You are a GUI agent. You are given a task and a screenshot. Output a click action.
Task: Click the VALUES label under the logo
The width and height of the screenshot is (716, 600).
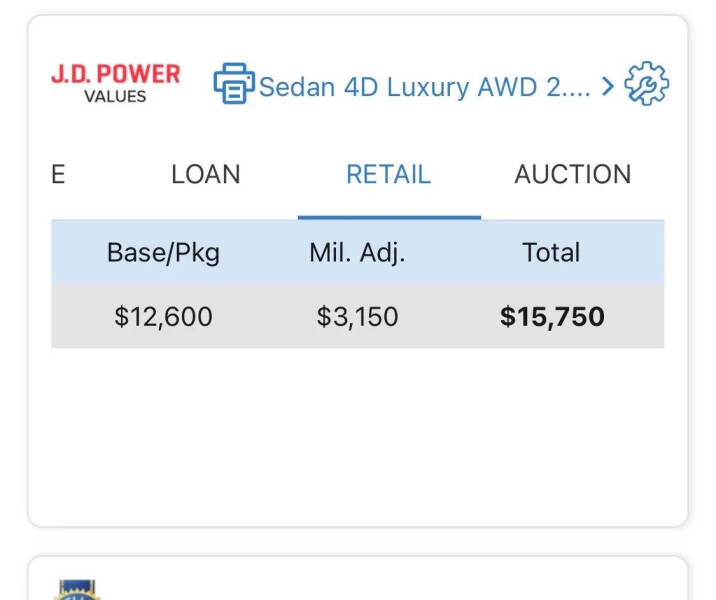click(x=115, y=97)
